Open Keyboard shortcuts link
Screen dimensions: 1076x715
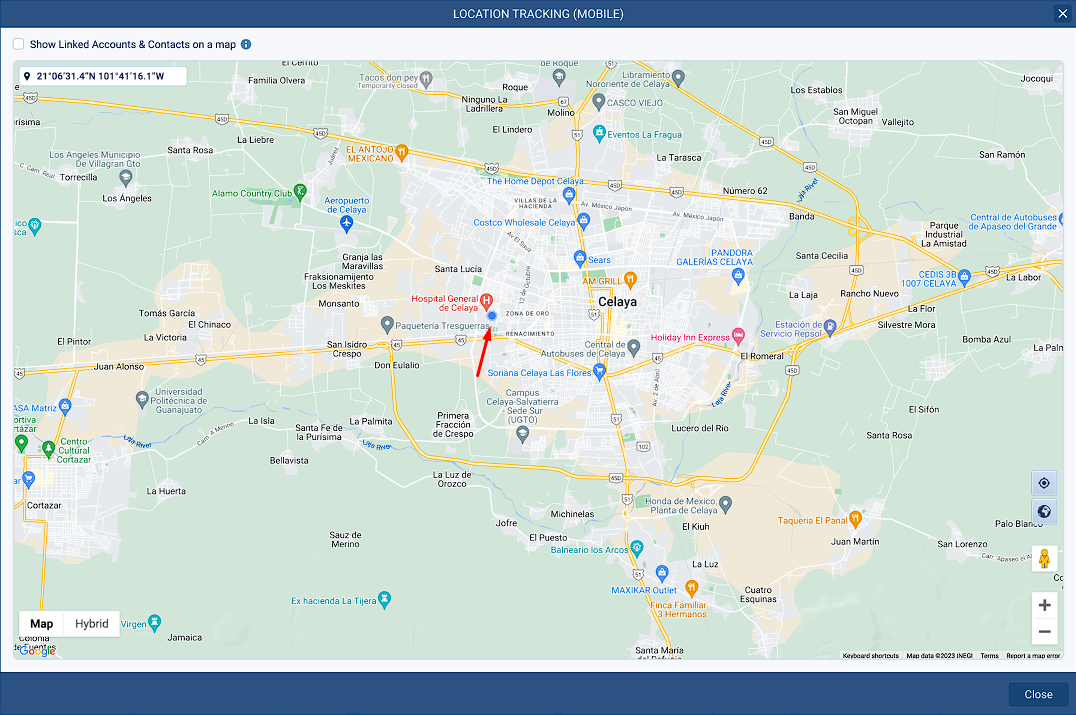pyautogui.click(x=870, y=656)
